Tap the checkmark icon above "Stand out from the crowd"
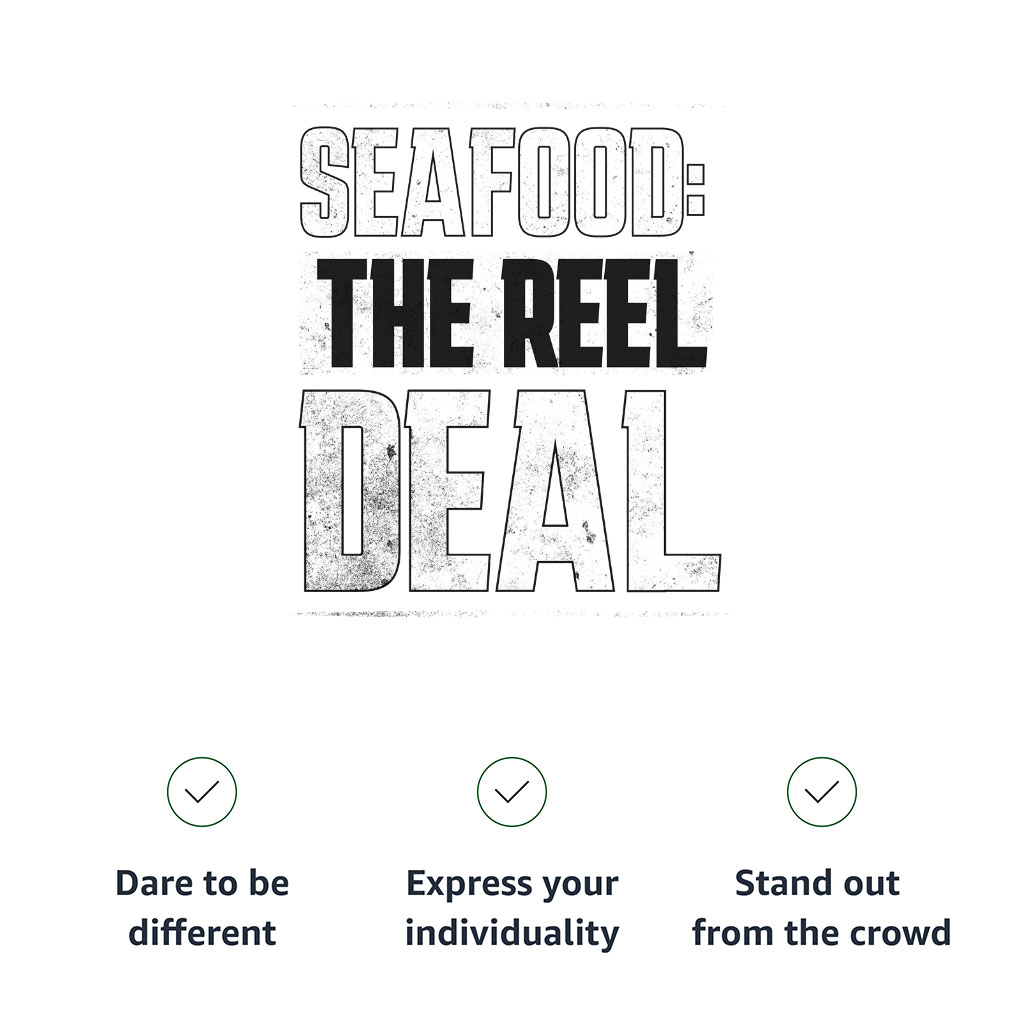 (x=822, y=792)
